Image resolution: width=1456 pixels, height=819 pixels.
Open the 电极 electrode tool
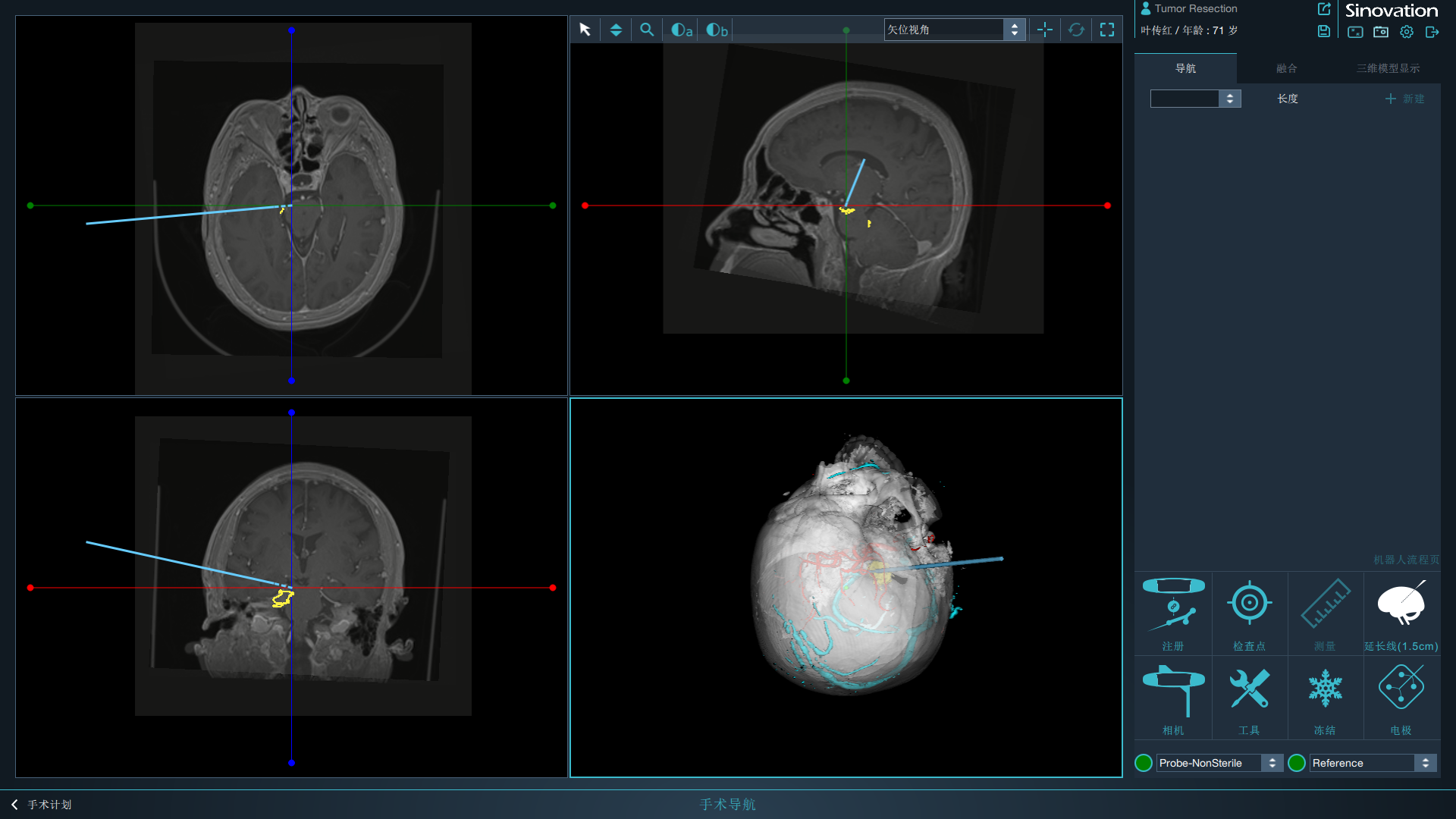click(1401, 698)
